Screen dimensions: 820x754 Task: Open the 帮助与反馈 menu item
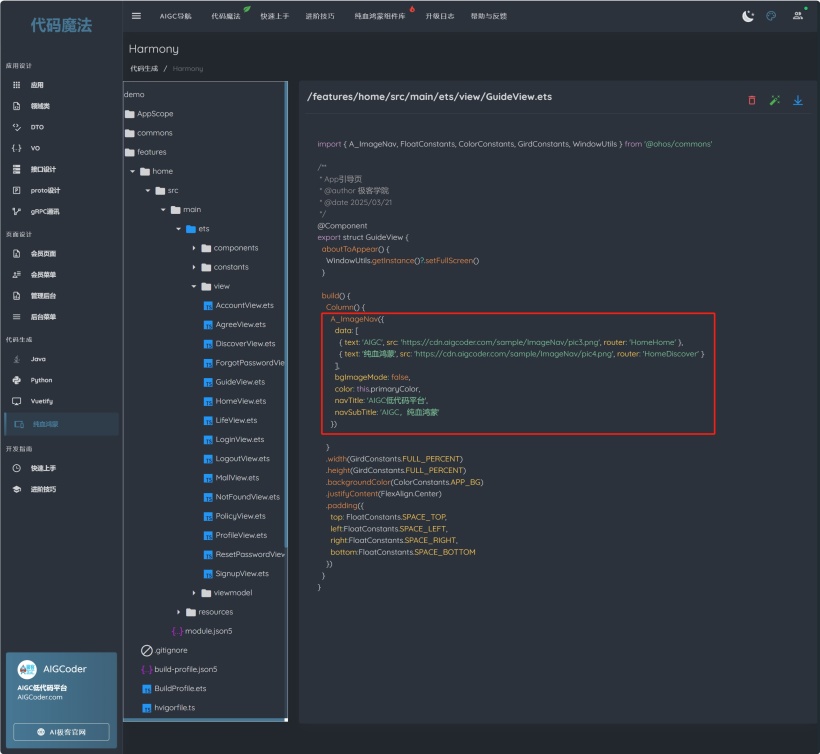click(x=488, y=17)
